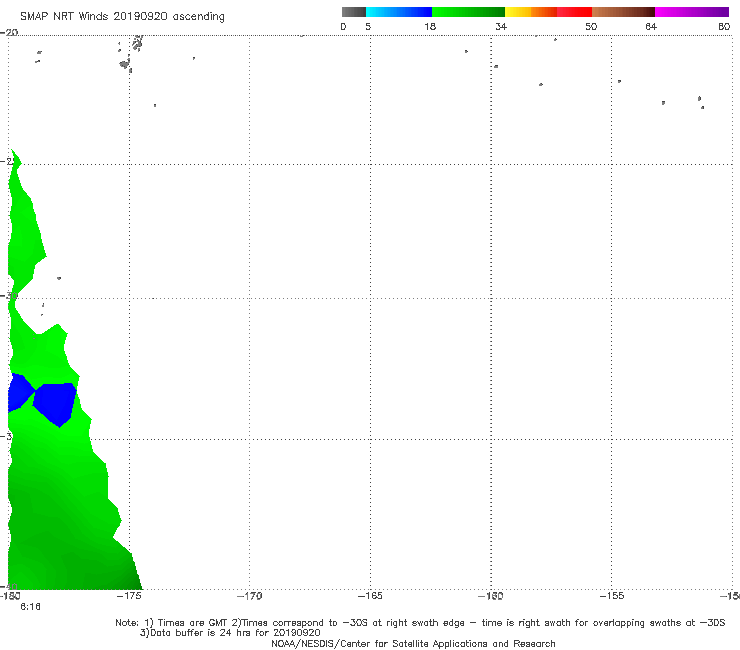
Task: Click the brown segment of the colorbar
Action: point(623,12)
